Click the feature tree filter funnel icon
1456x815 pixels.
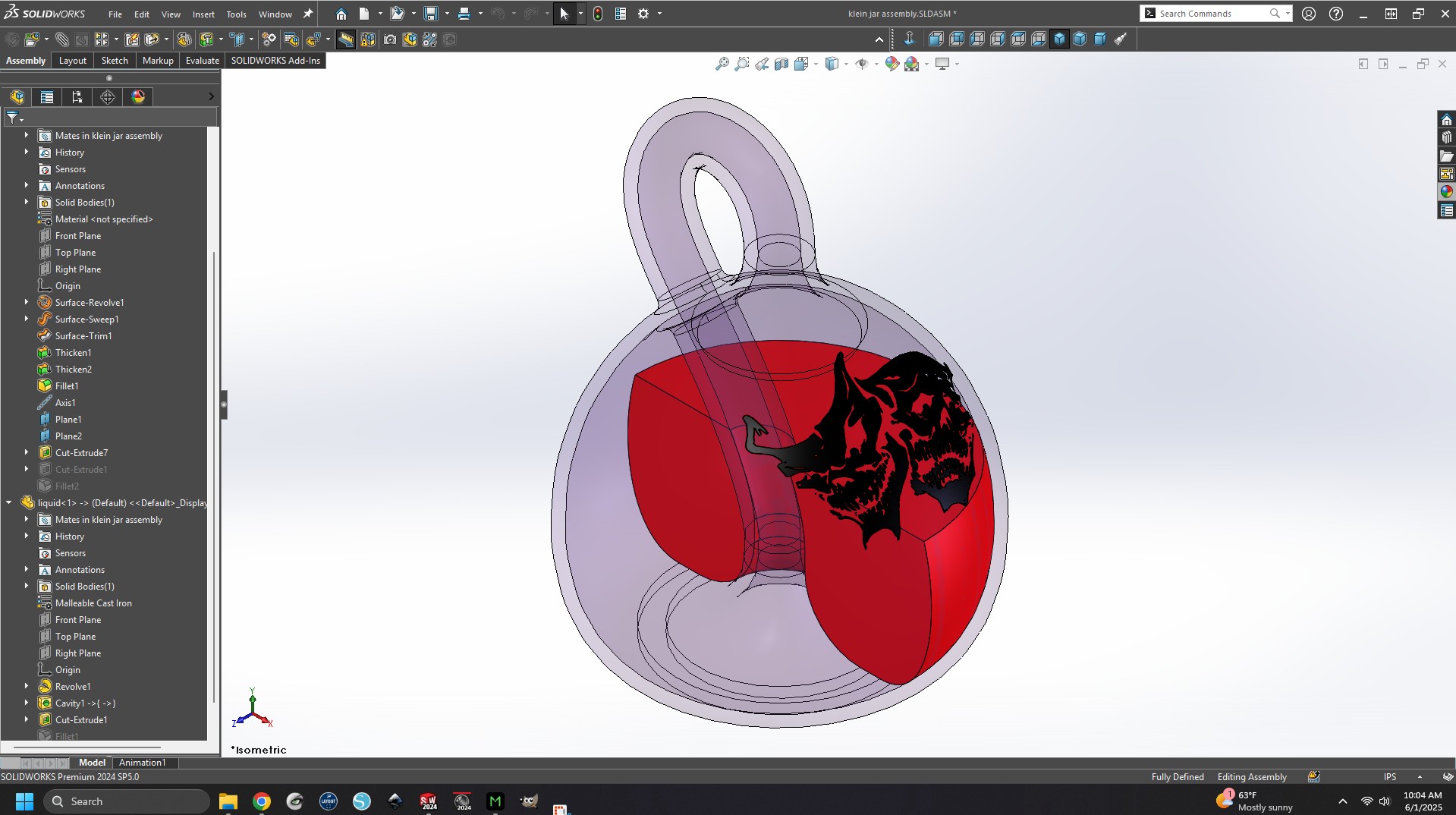coord(12,118)
